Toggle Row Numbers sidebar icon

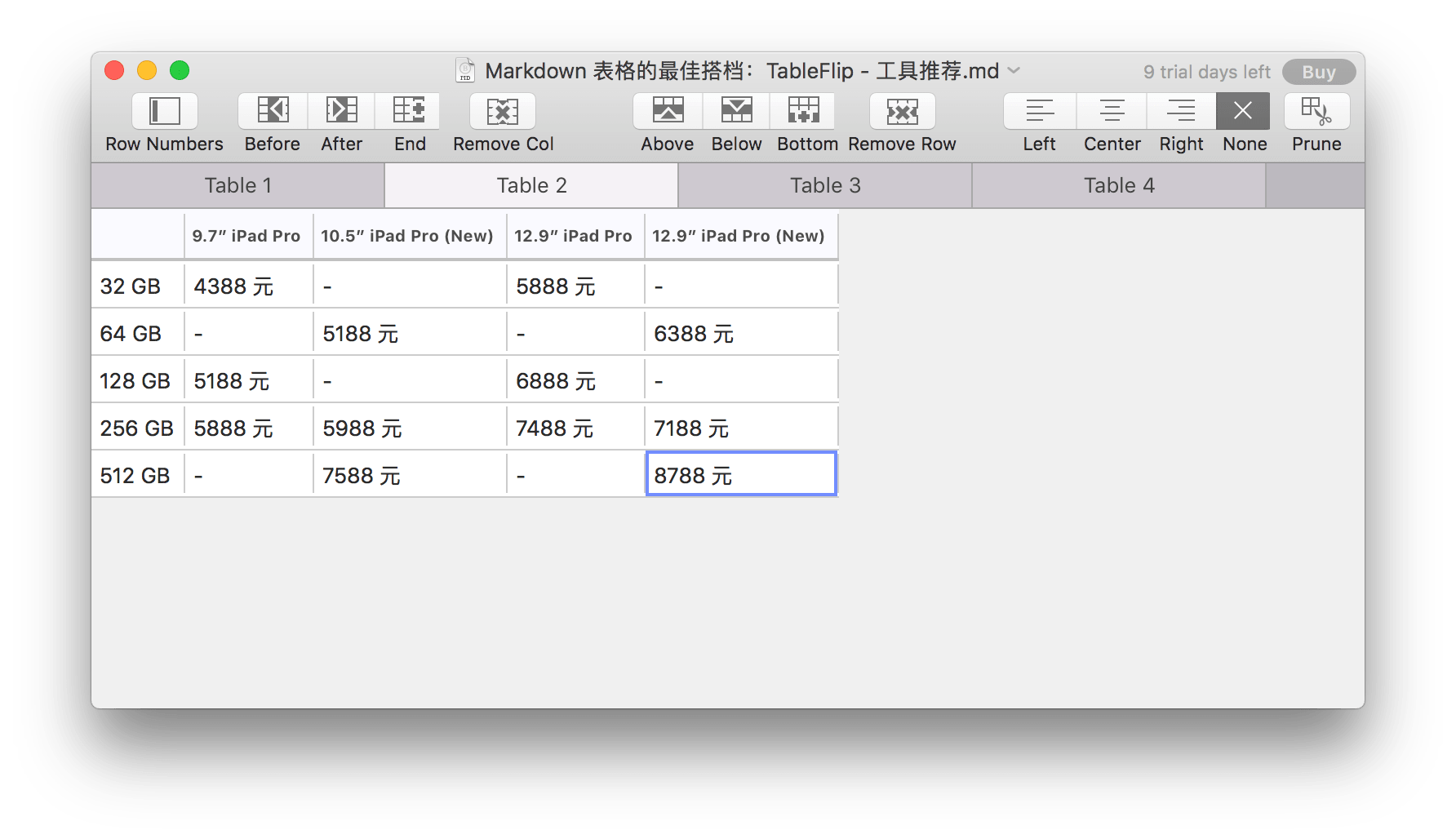[164, 111]
